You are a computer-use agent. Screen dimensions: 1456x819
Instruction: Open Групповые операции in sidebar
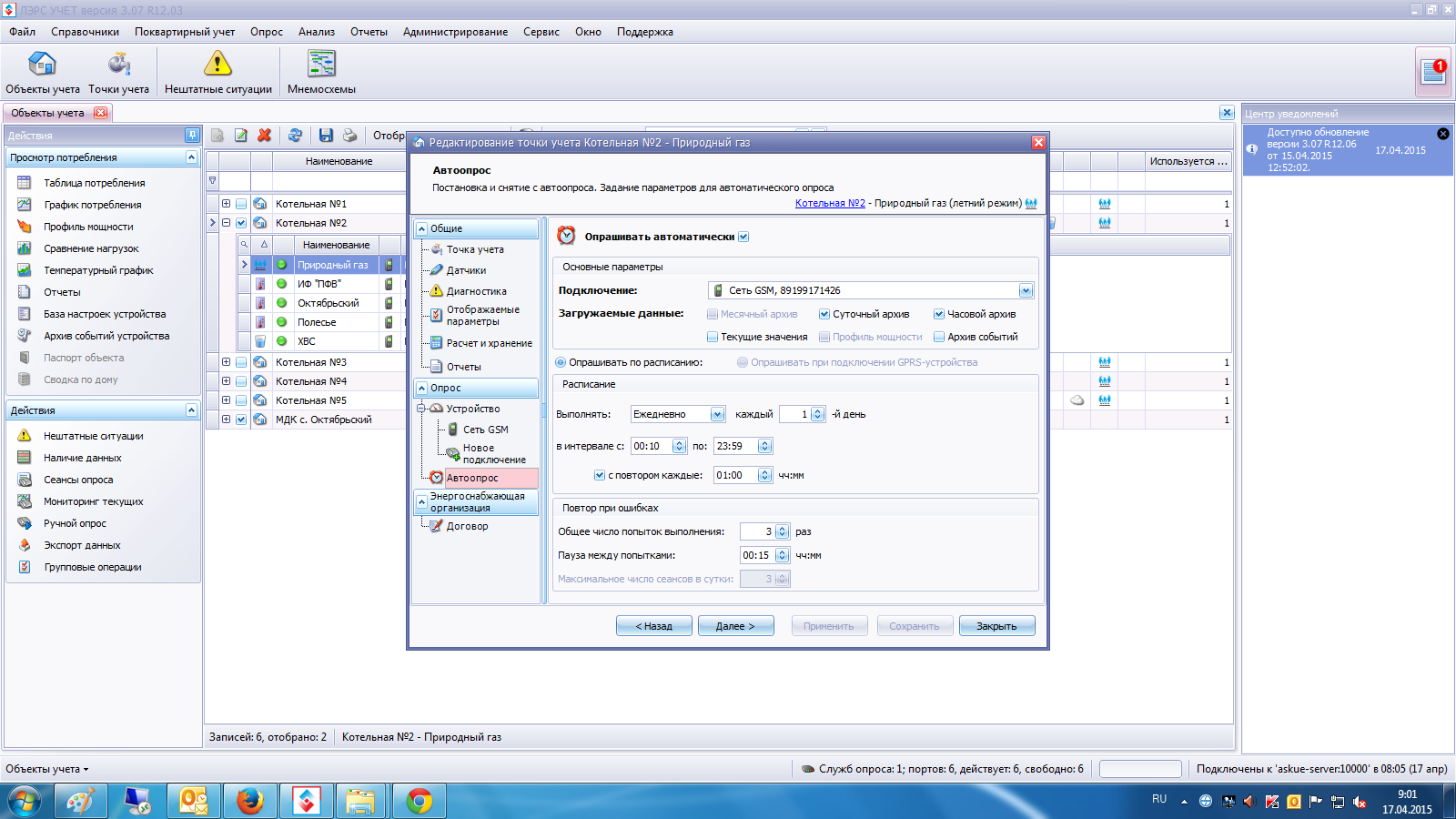[93, 567]
